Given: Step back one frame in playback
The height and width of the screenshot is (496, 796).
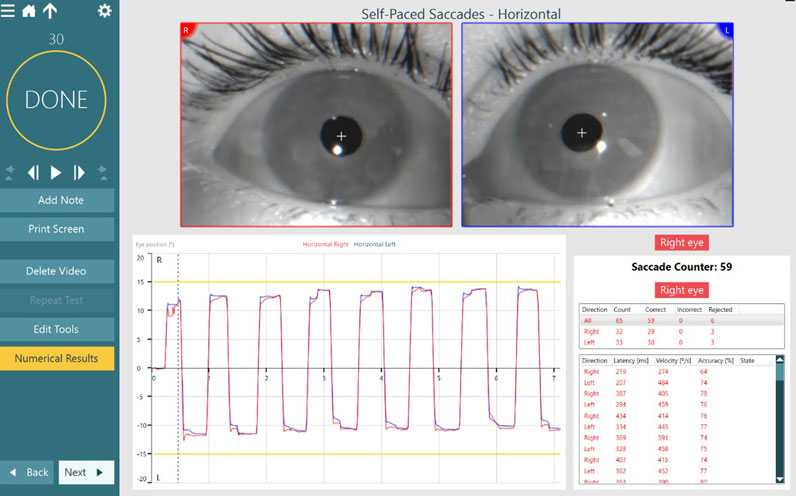Looking at the screenshot, I should tap(33, 172).
